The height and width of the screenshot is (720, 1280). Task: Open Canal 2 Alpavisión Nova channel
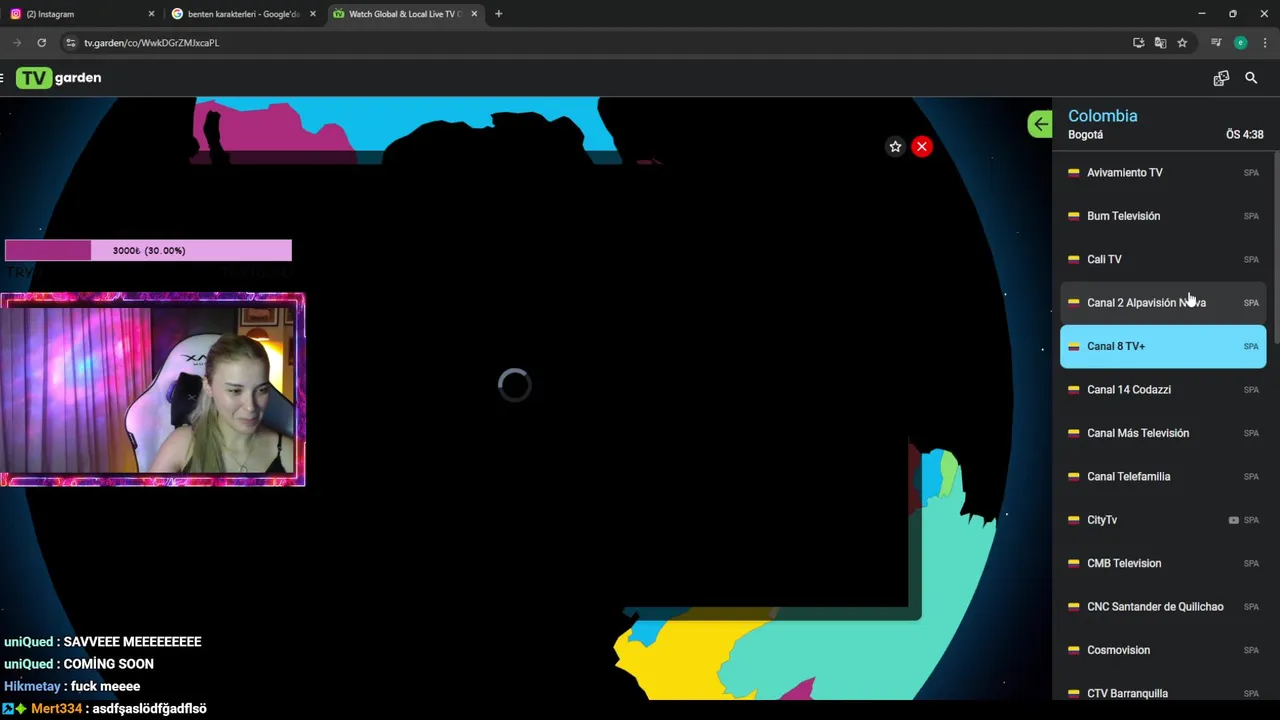tap(1163, 303)
